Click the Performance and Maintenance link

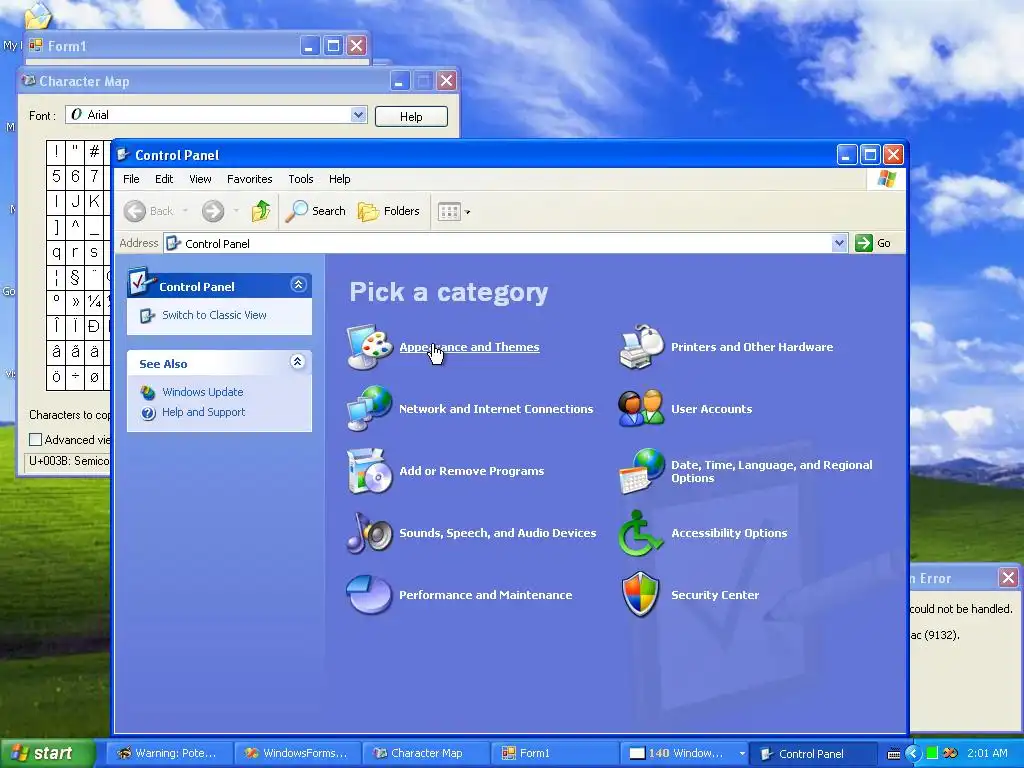pos(486,595)
